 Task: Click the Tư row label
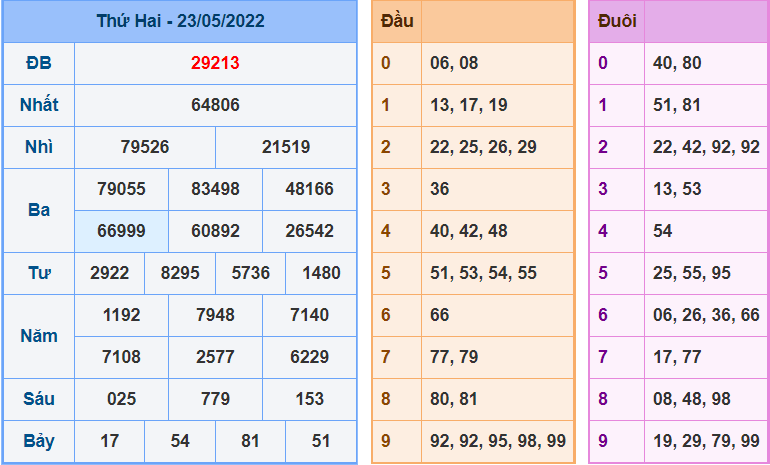(39, 273)
